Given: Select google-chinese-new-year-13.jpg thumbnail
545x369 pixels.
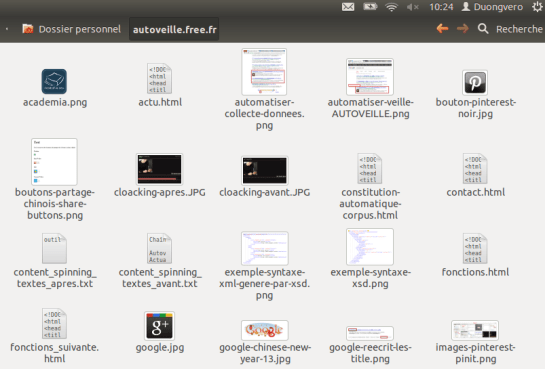Looking at the screenshot, I should click(x=265, y=330).
